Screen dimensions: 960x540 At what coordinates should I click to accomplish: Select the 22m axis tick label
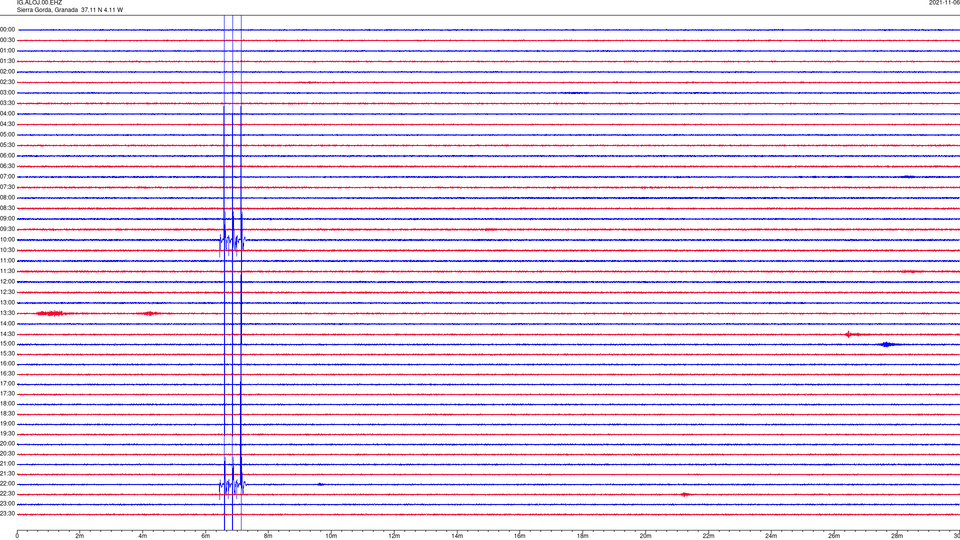pyautogui.click(x=708, y=536)
